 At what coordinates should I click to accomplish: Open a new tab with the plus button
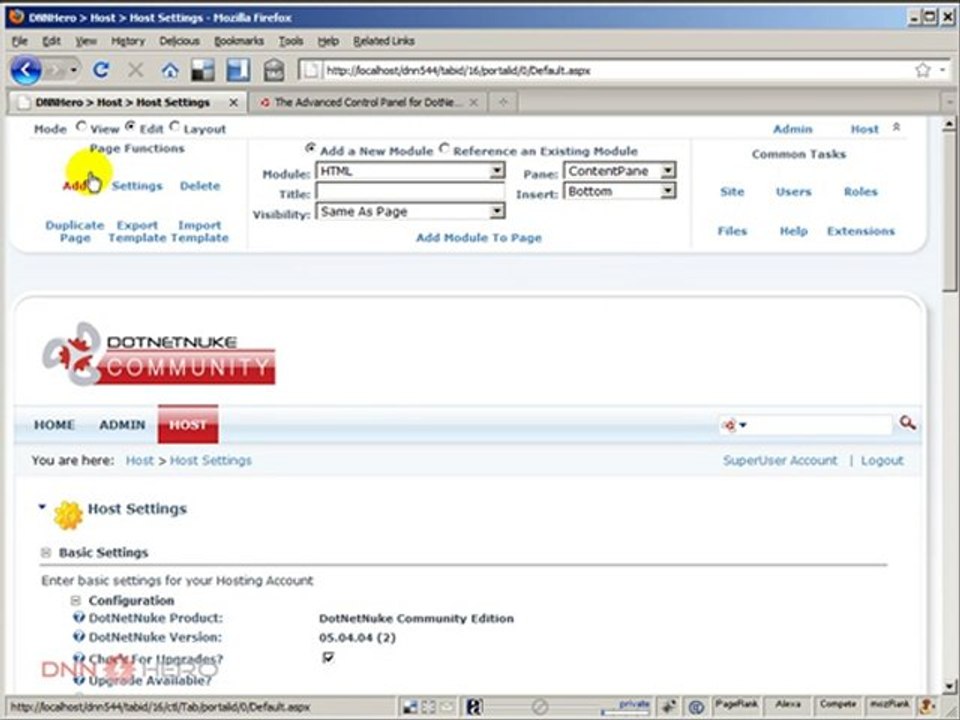point(503,102)
